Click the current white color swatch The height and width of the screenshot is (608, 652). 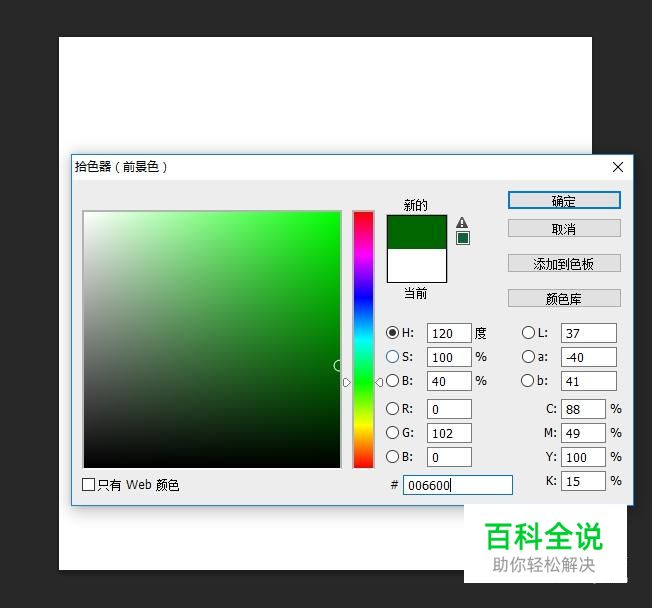click(x=417, y=265)
